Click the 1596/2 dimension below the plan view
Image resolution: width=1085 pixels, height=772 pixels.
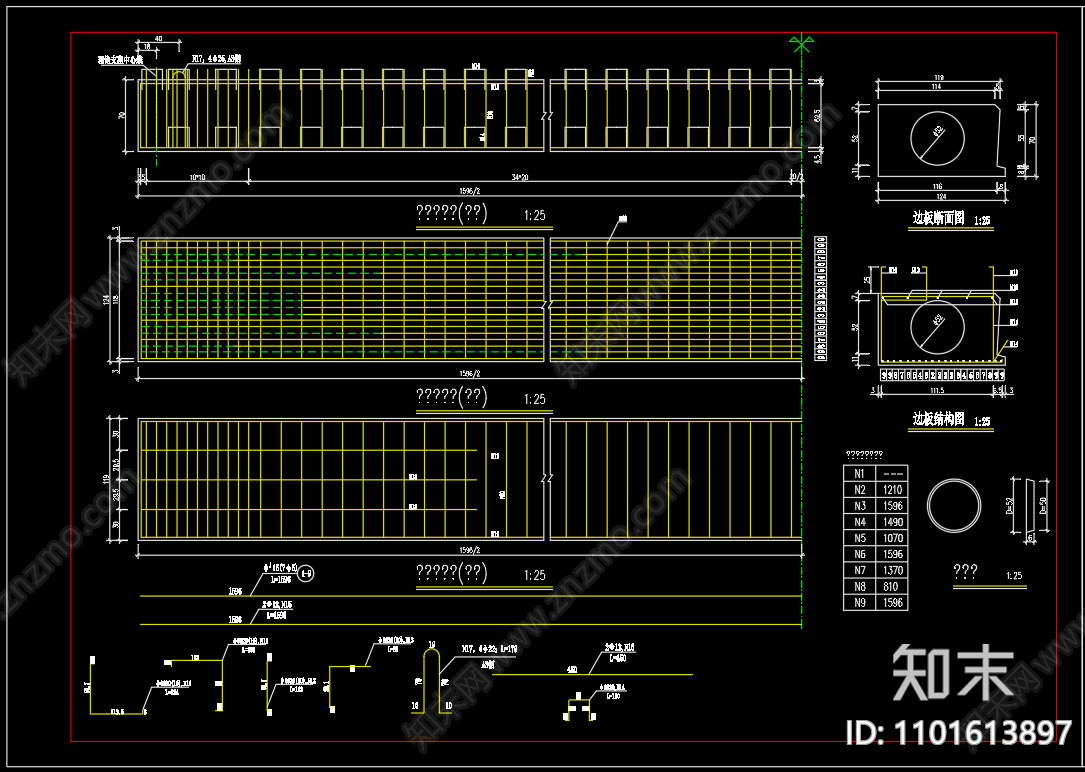pyautogui.click(x=469, y=373)
